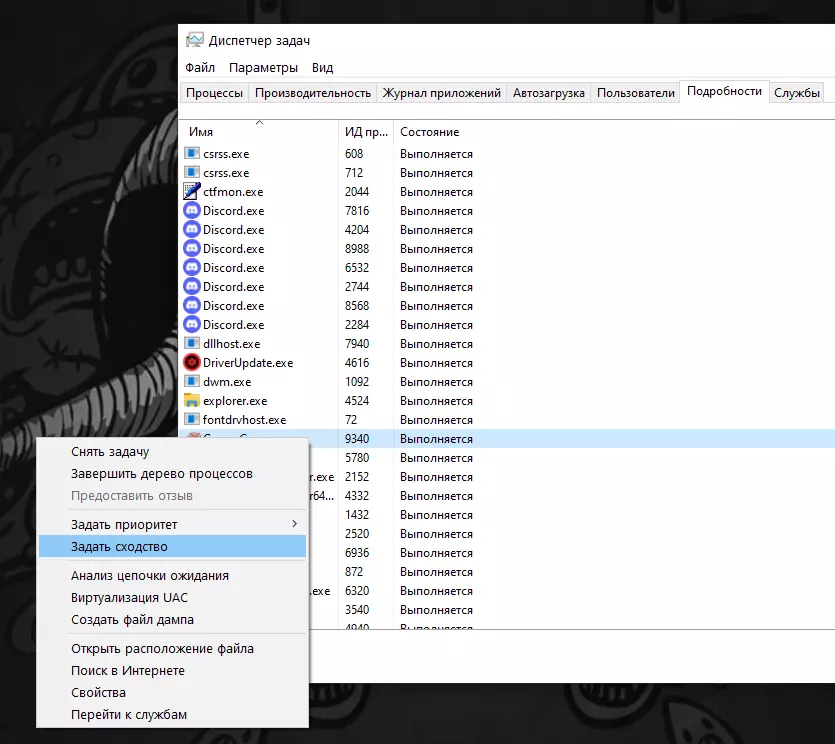Open the Журнал приложений tab
The image size is (835, 744).
(441, 93)
